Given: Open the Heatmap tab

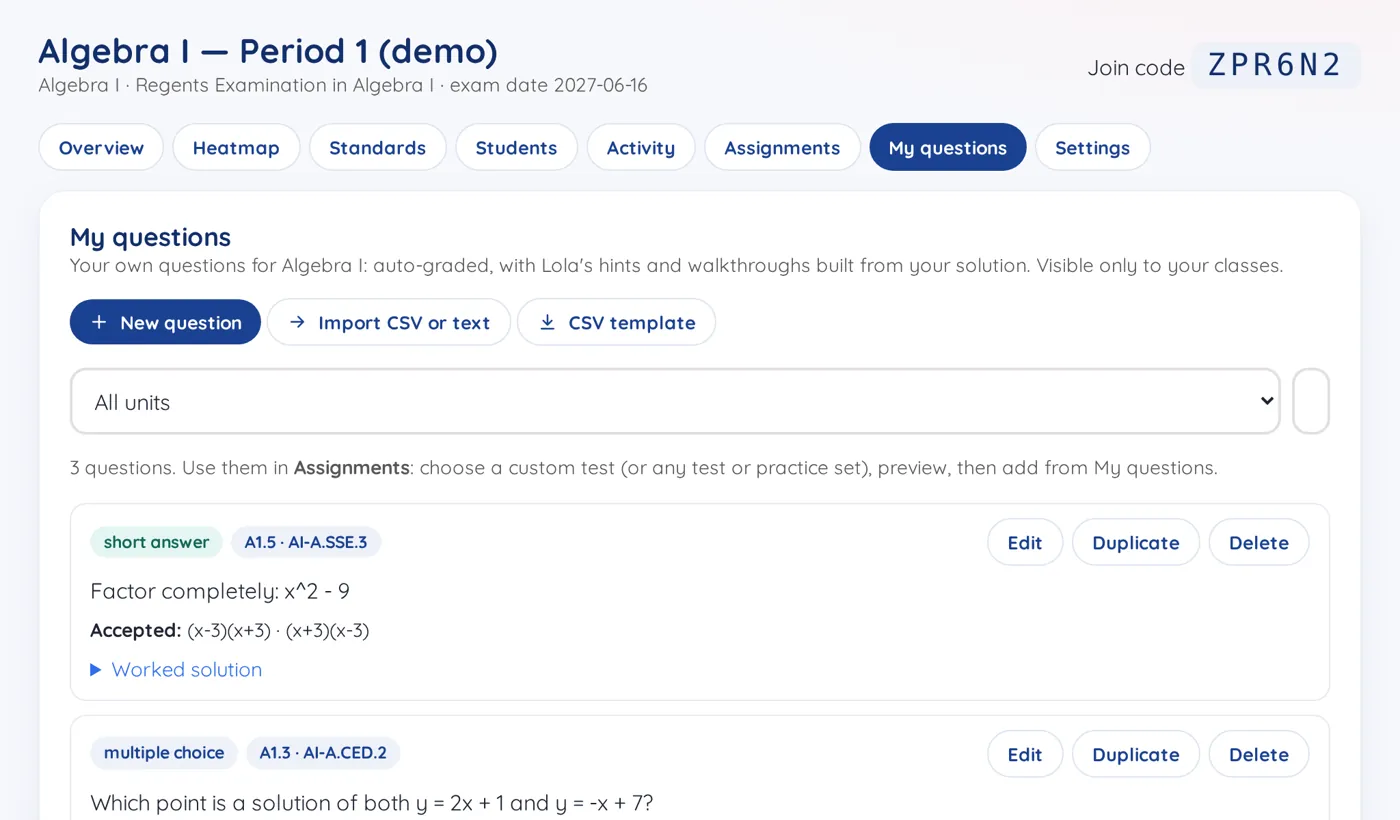Looking at the screenshot, I should (x=236, y=147).
